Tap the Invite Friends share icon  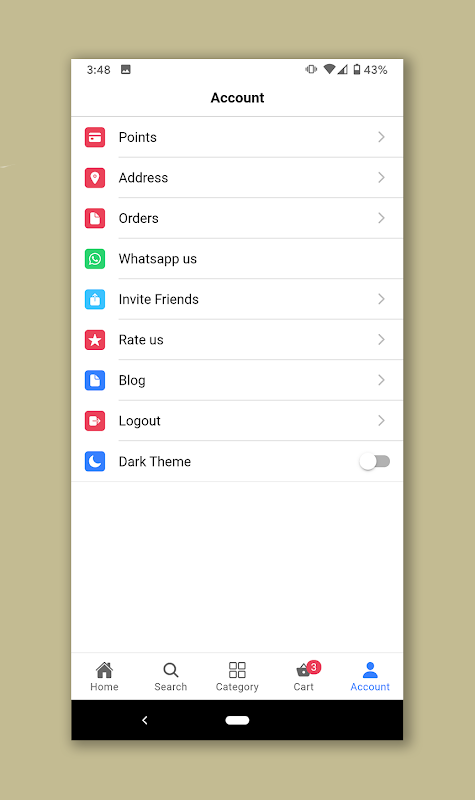pyautogui.click(x=95, y=299)
